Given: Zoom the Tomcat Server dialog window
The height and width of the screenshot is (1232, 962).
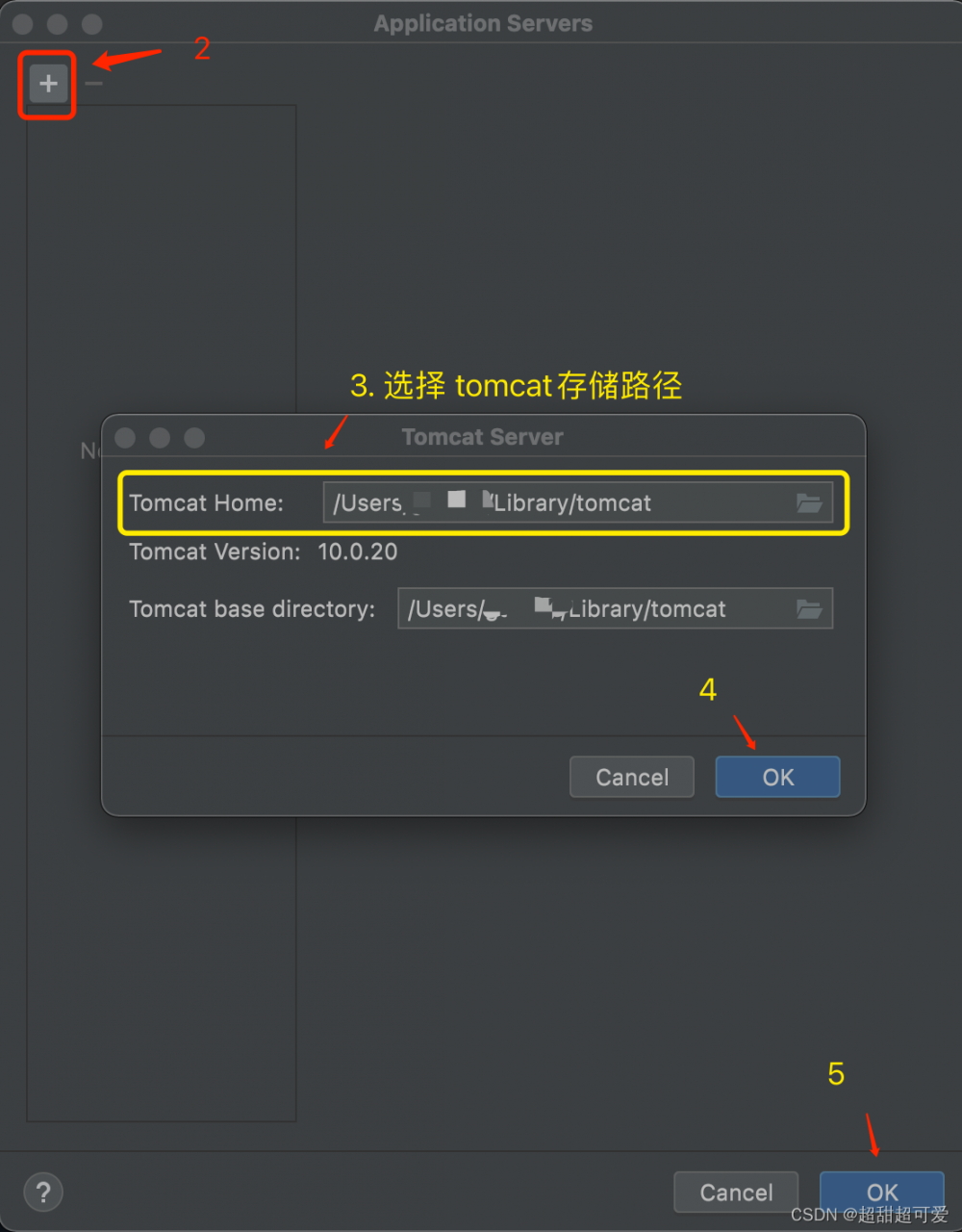Looking at the screenshot, I should tap(194, 438).
